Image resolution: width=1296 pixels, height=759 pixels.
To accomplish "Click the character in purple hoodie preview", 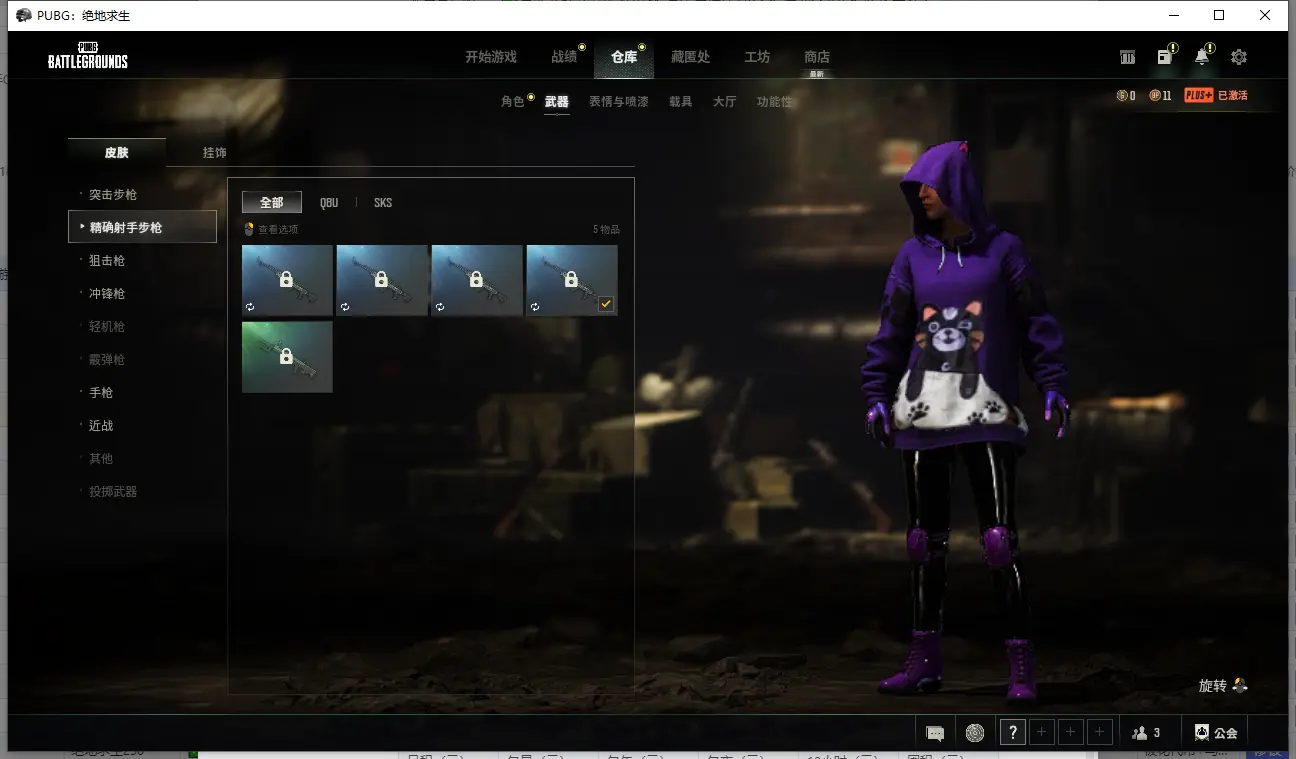I will (965, 420).
